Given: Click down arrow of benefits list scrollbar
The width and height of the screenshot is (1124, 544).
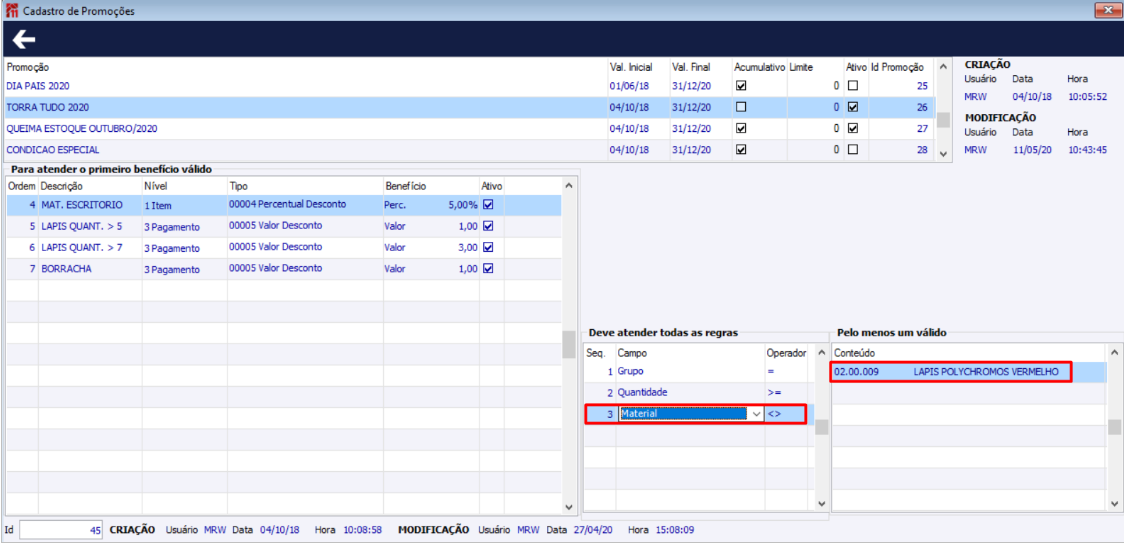Looking at the screenshot, I should 568,505.
